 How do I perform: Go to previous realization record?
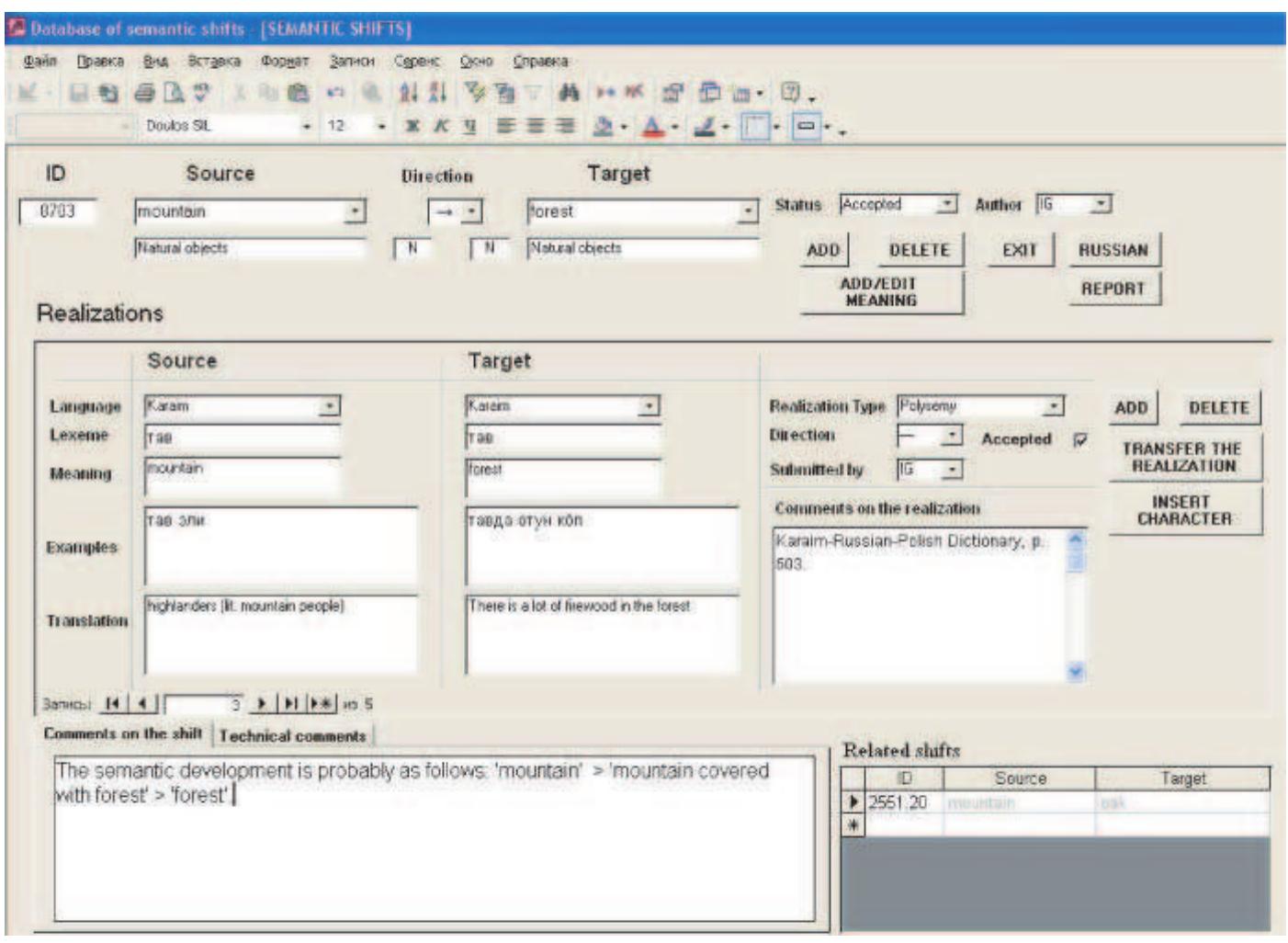click(143, 704)
